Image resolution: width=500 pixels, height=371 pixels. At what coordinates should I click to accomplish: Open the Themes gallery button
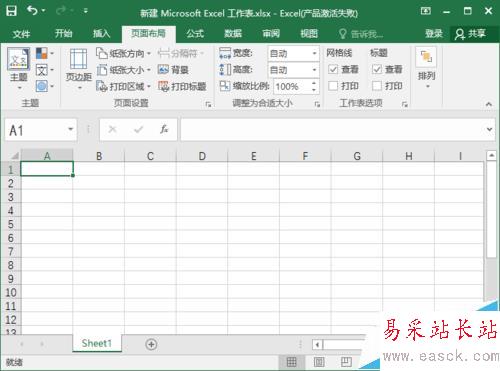[19, 69]
